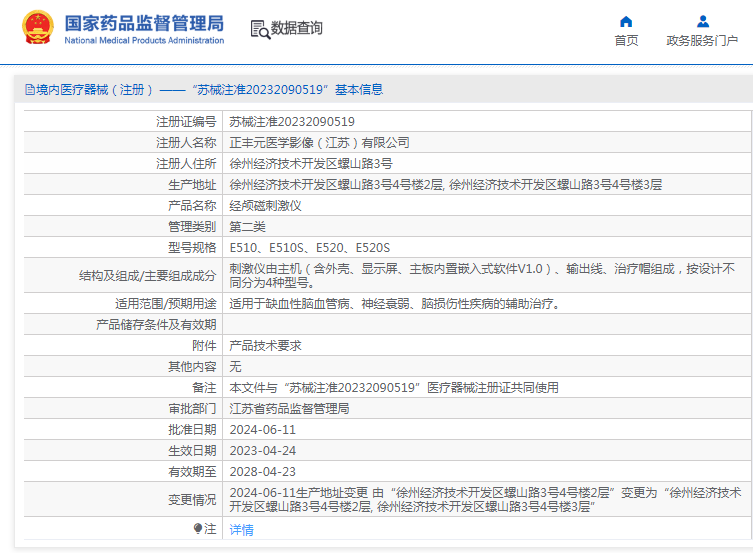Click the 注册证编号 label
This screenshot has height=553, width=753.
186,122
